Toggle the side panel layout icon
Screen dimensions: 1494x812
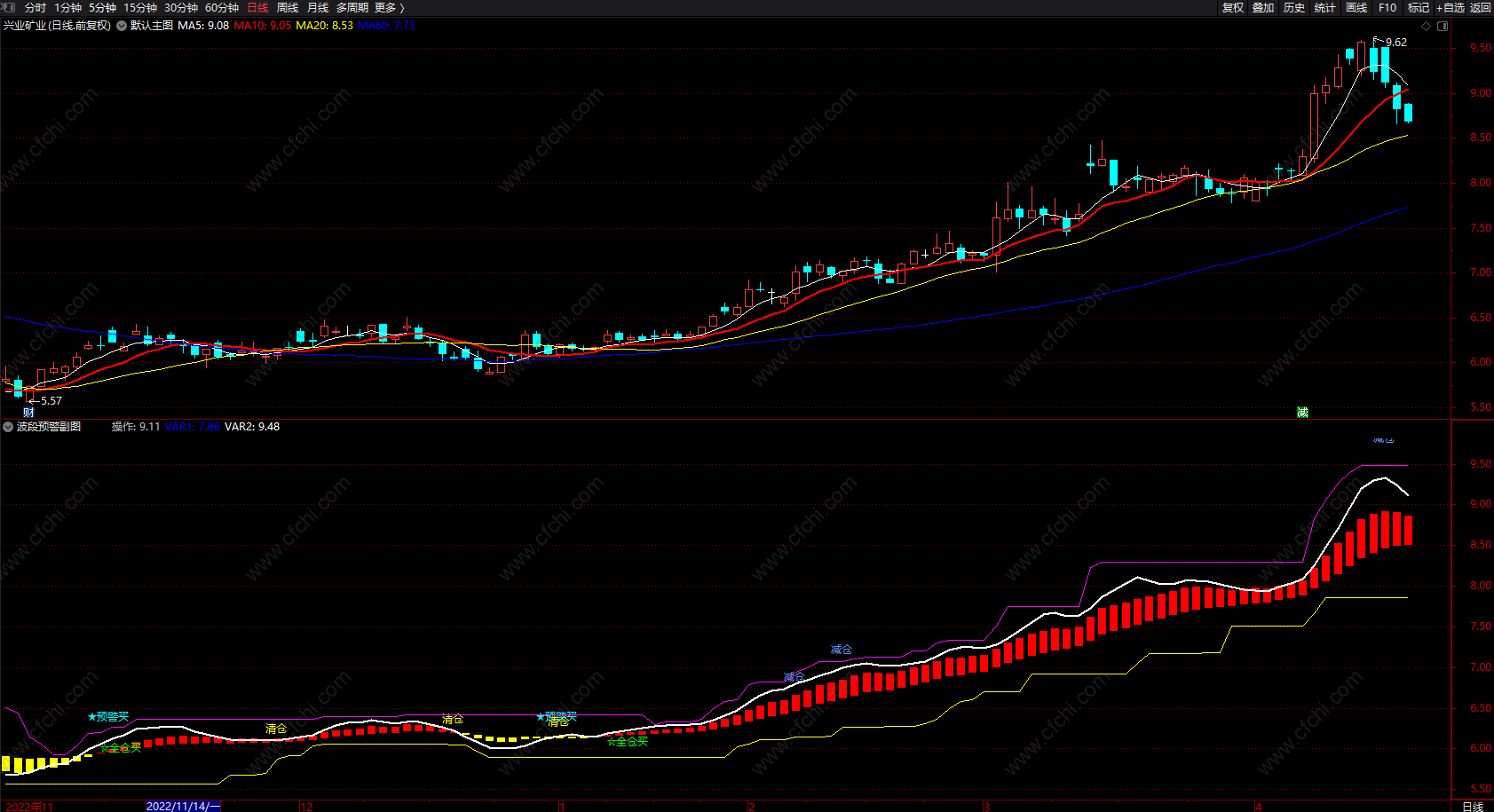[1443, 26]
